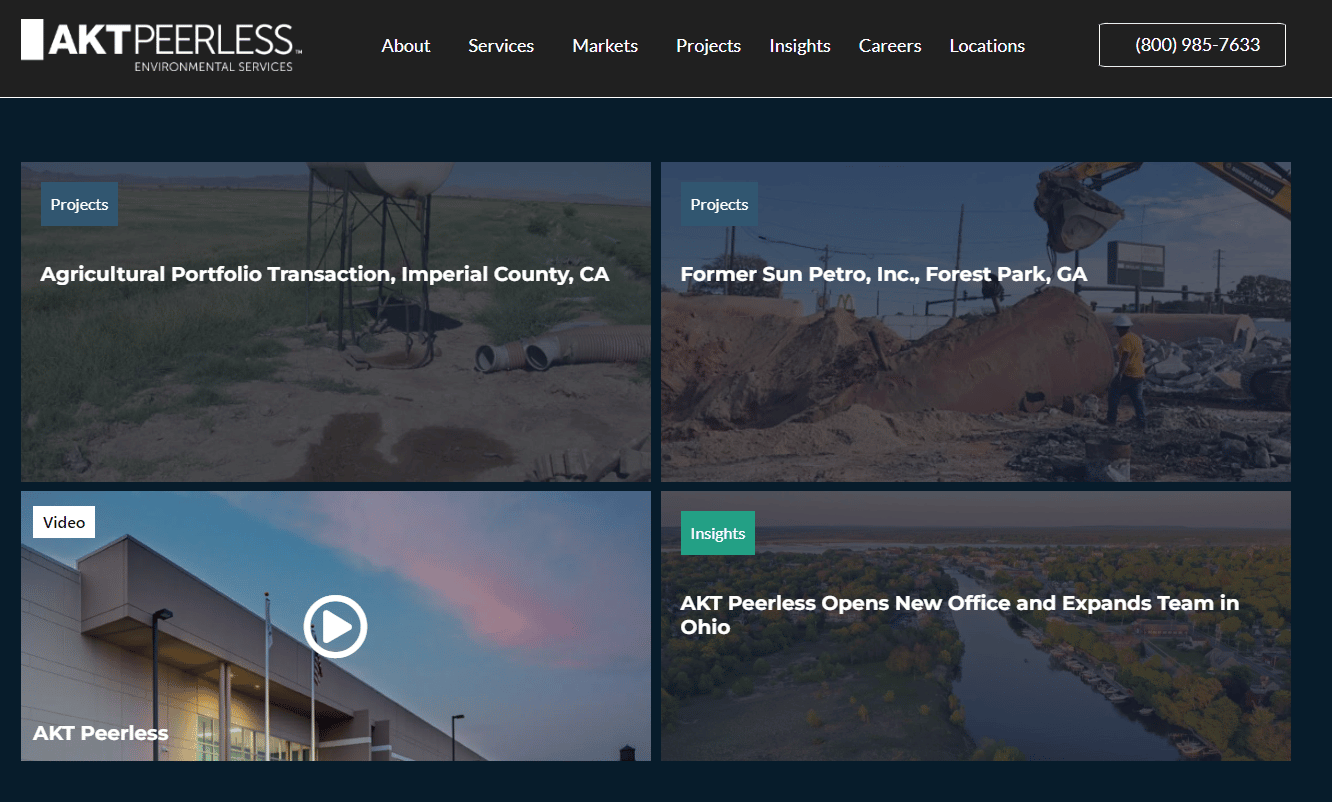
Task: Open Former Sun Petro, Inc., Forest Park project
Action: pos(884,274)
